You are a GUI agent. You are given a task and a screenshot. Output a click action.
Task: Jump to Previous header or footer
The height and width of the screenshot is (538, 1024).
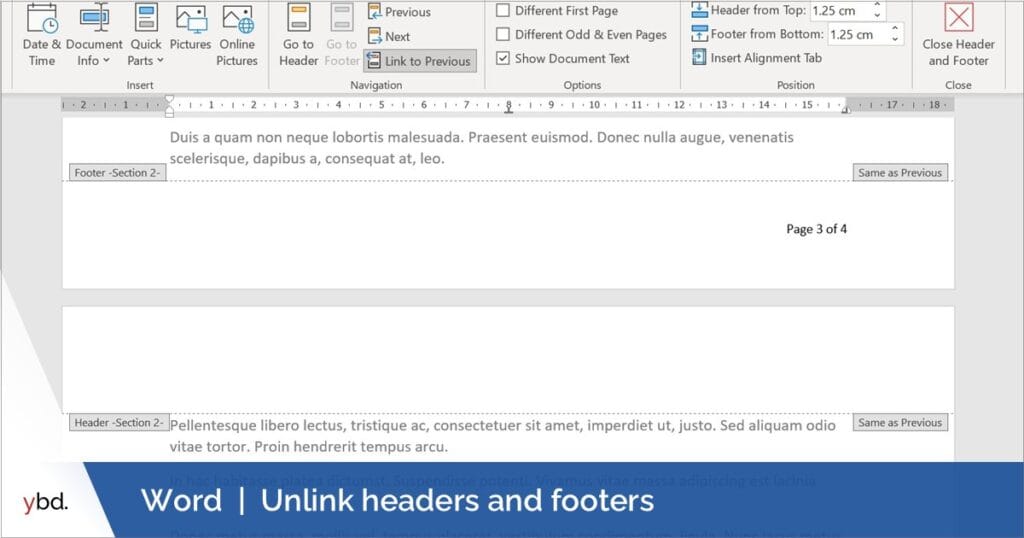398,12
